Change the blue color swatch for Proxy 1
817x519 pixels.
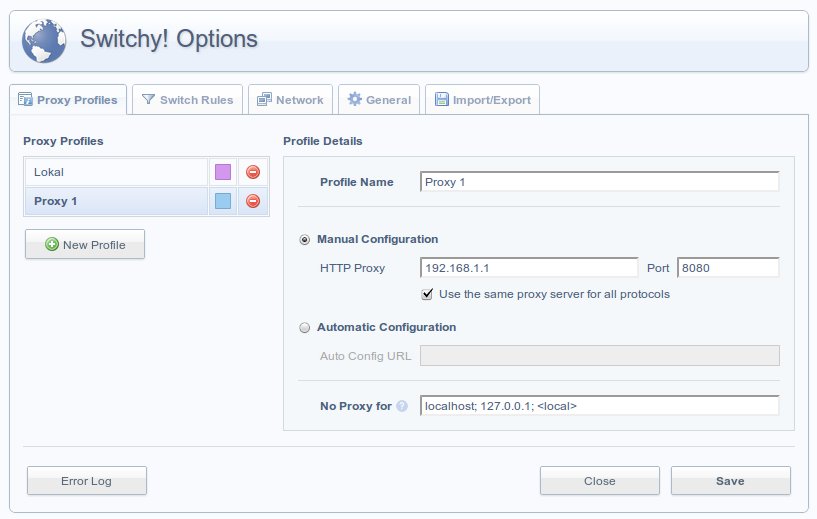coord(223,201)
